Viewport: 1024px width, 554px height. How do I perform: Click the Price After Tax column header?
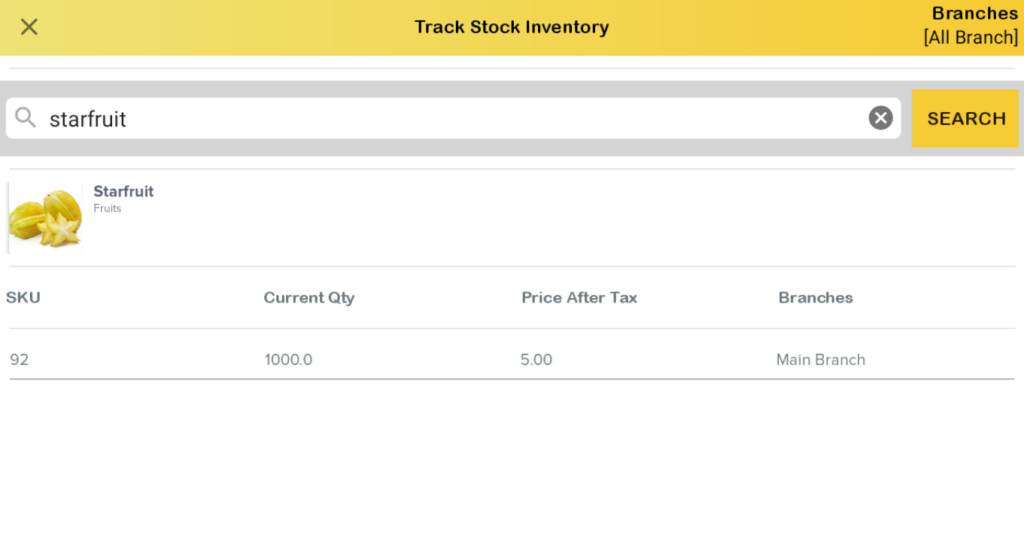[579, 297]
